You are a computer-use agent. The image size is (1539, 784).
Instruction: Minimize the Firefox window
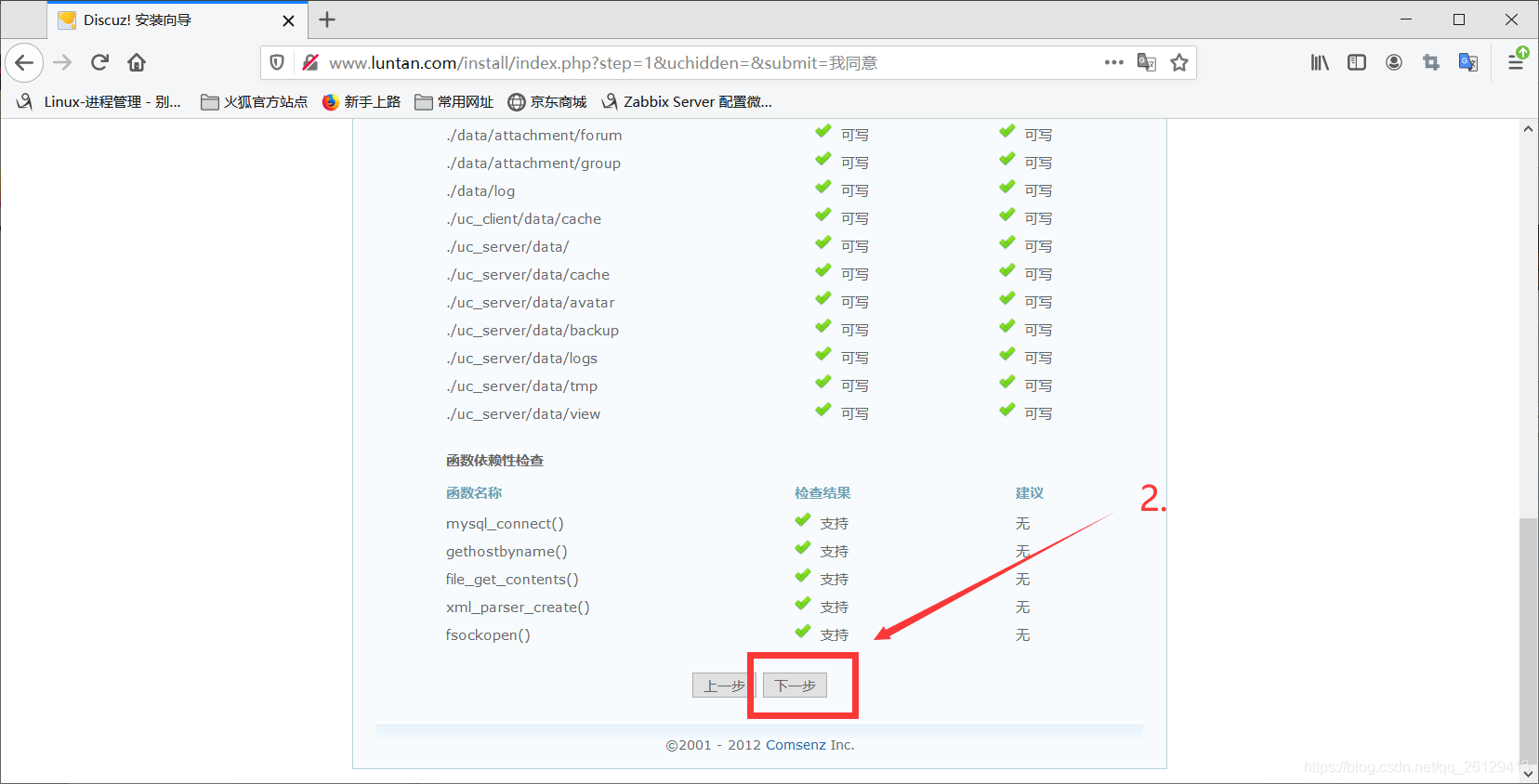click(x=1406, y=19)
